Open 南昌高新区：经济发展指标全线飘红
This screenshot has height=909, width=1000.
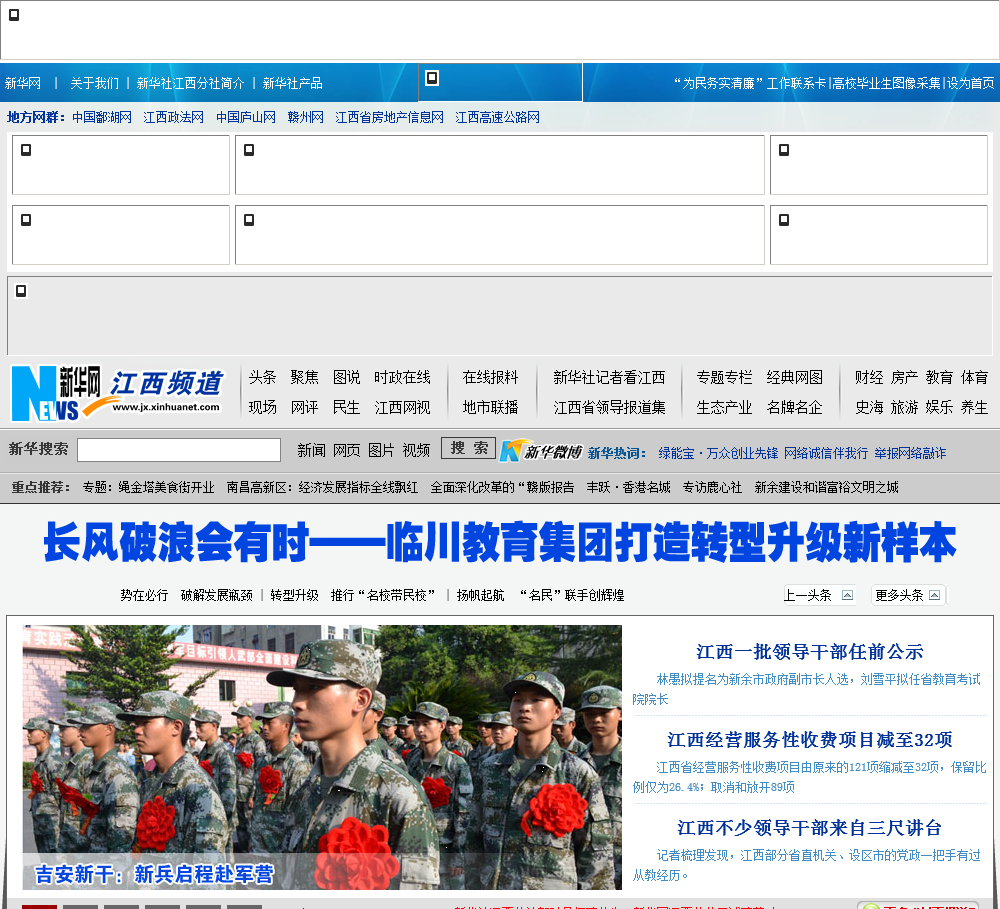pos(322,487)
